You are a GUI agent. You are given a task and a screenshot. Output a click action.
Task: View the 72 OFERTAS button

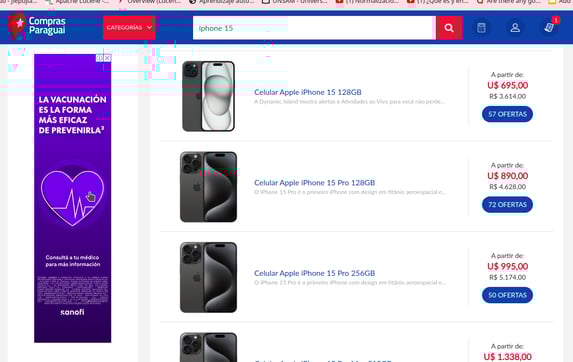[x=507, y=205]
